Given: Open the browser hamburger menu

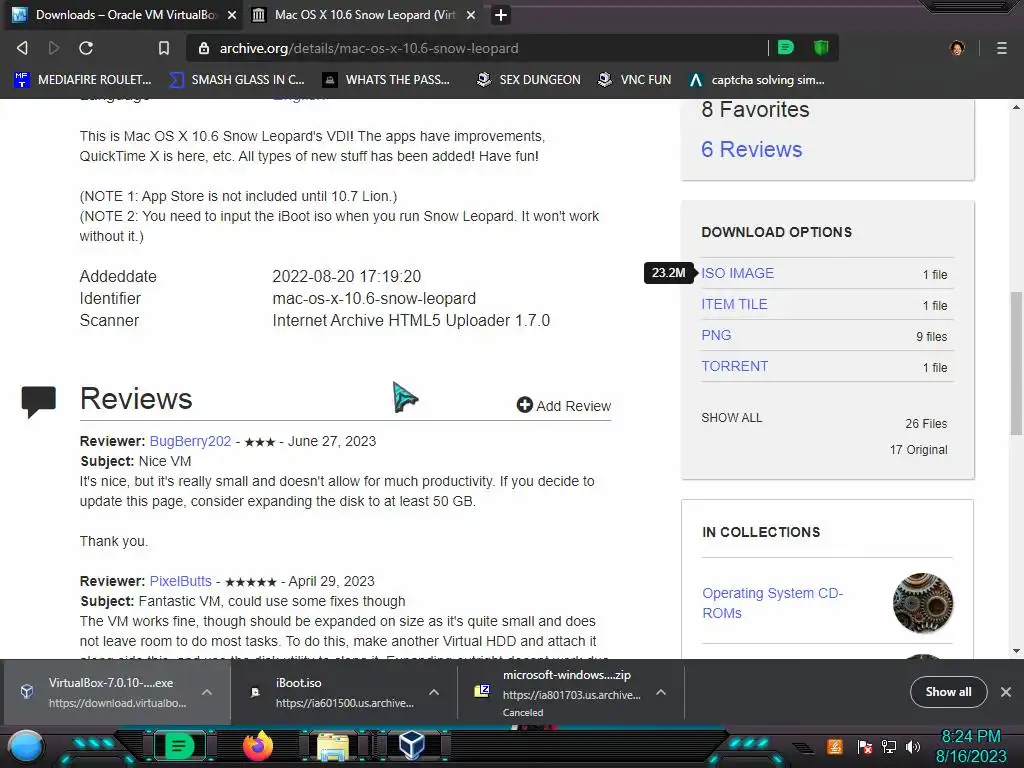Looking at the screenshot, I should coord(1002,48).
